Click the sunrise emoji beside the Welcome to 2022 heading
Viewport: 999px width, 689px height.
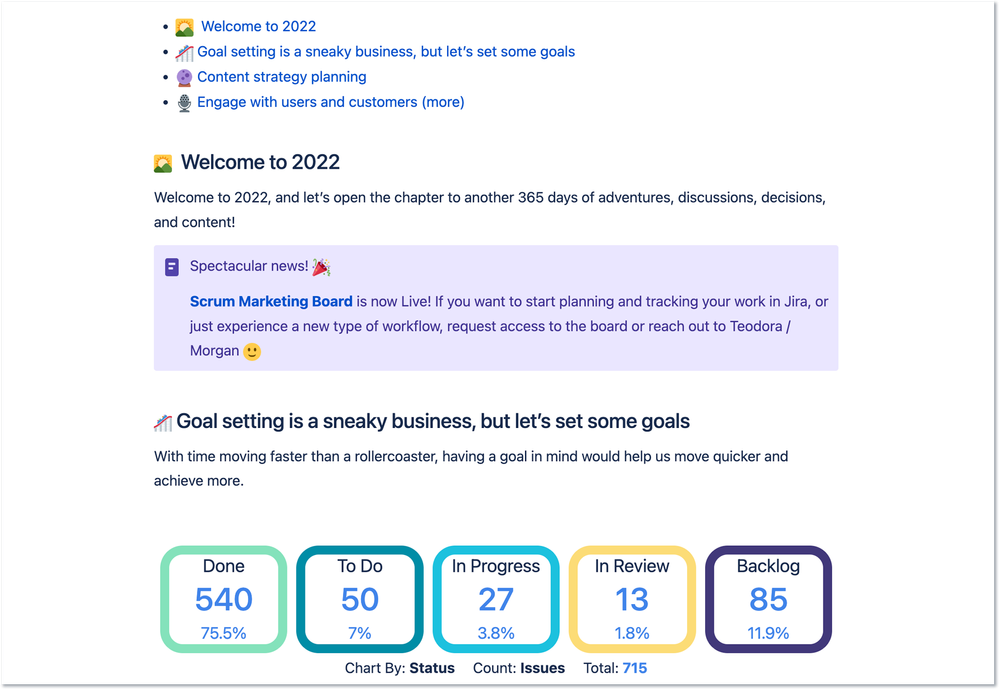click(164, 161)
